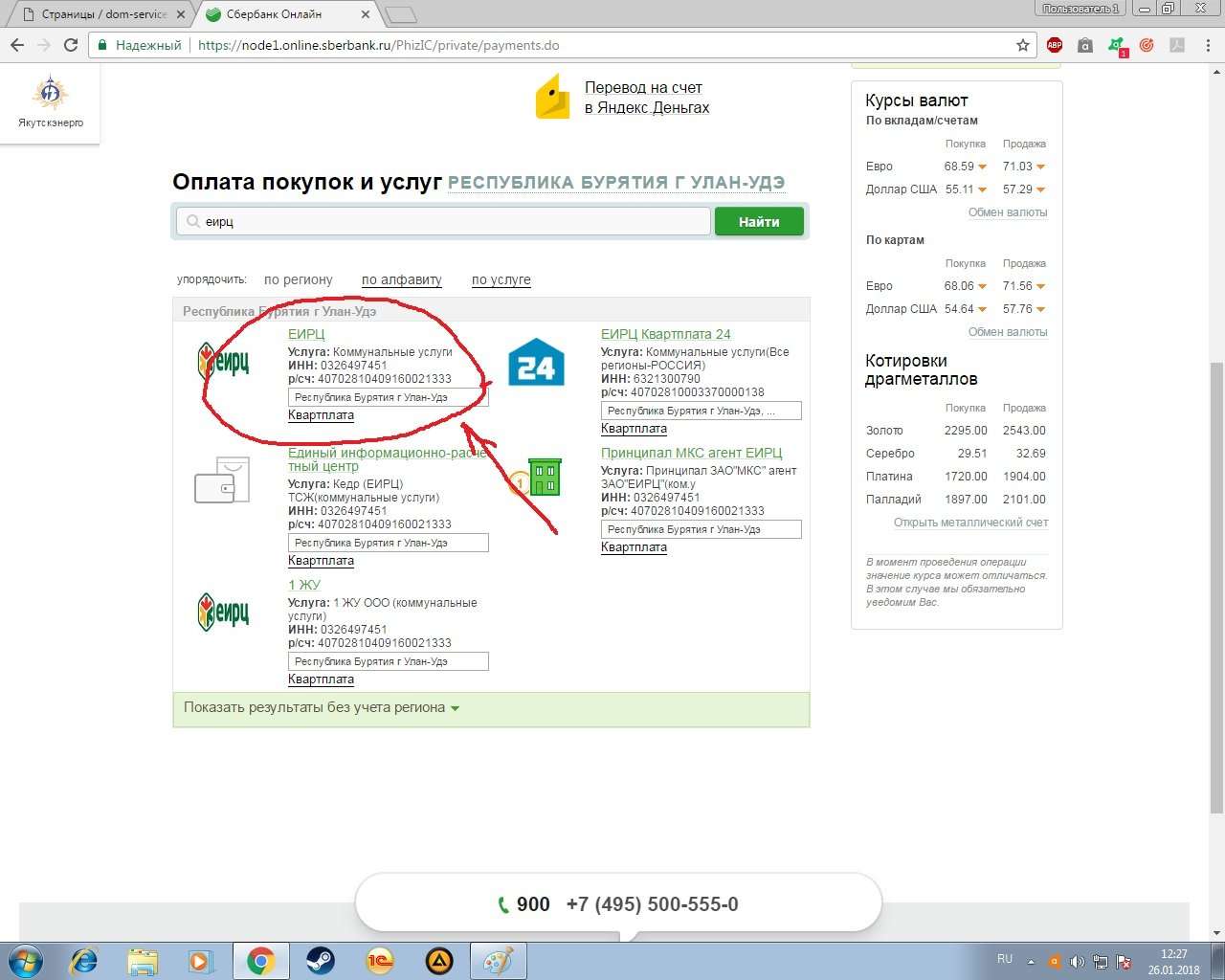Open Принципал МКС агент ЕИРЦ link
Viewport: 1225px width, 980px height.
click(692, 453)
